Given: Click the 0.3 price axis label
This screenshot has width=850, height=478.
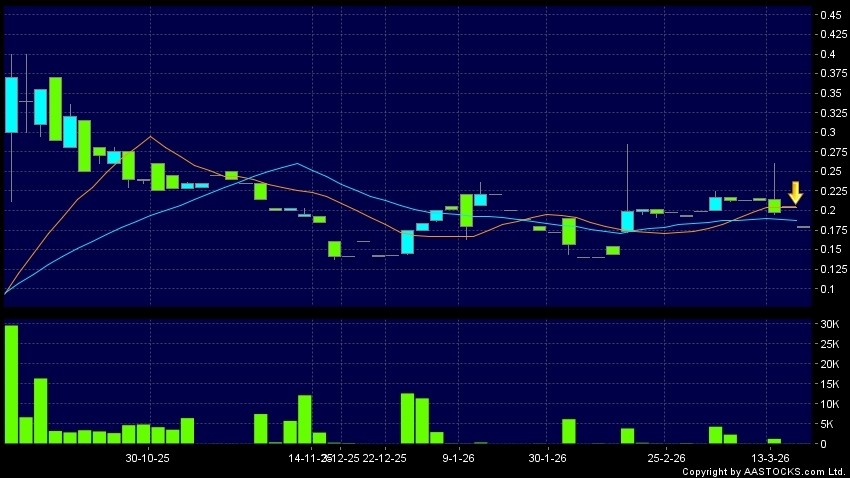Looking at the screenshot, I should click(x=829, y=132).
